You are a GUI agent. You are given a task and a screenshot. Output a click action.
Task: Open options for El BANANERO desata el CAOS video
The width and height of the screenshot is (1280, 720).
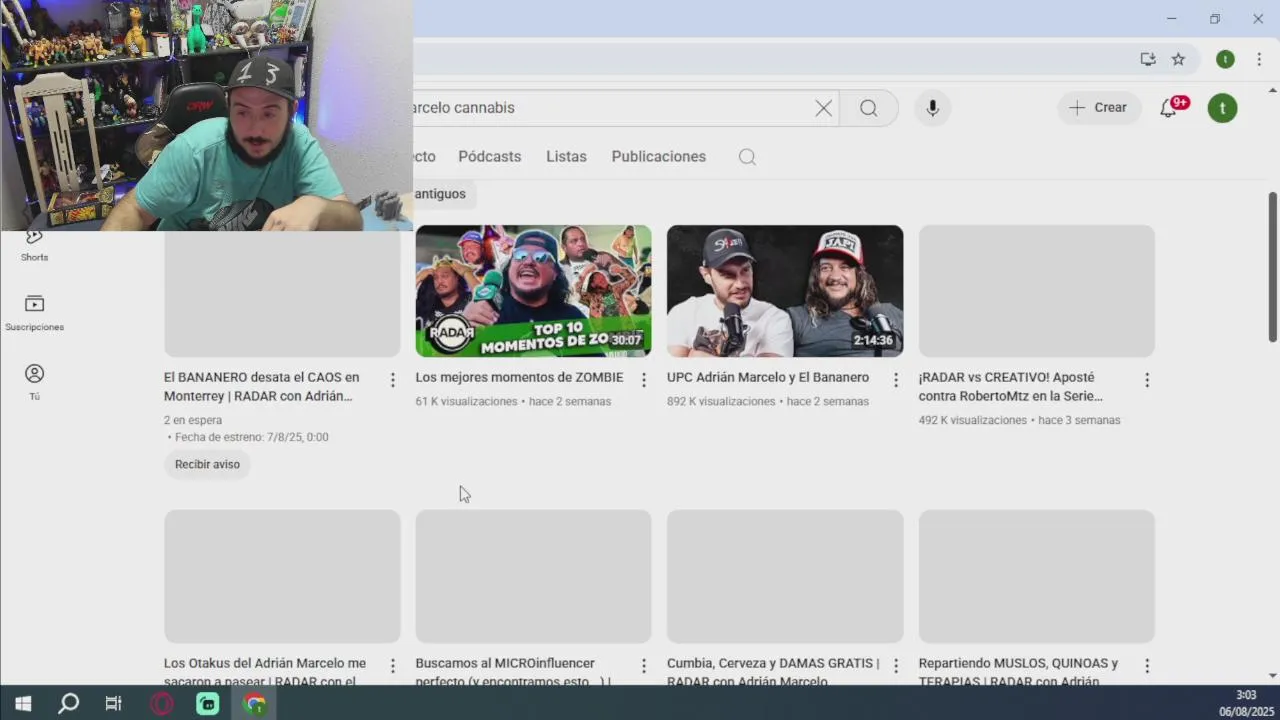pyautogui.click(x=392, y=380)
